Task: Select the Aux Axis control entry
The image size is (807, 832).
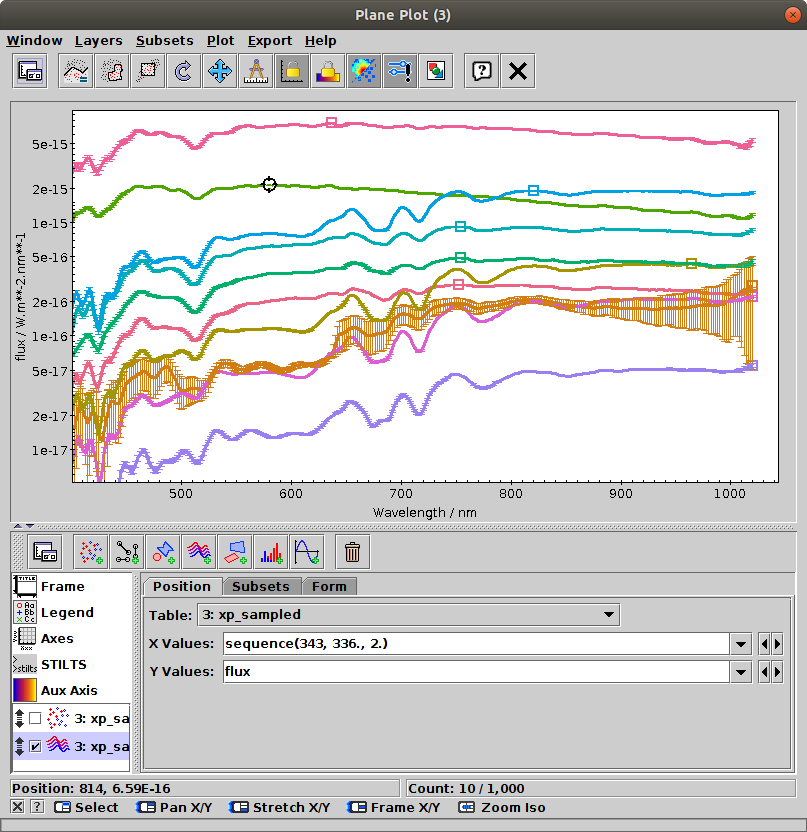Action: pos(69,690)
